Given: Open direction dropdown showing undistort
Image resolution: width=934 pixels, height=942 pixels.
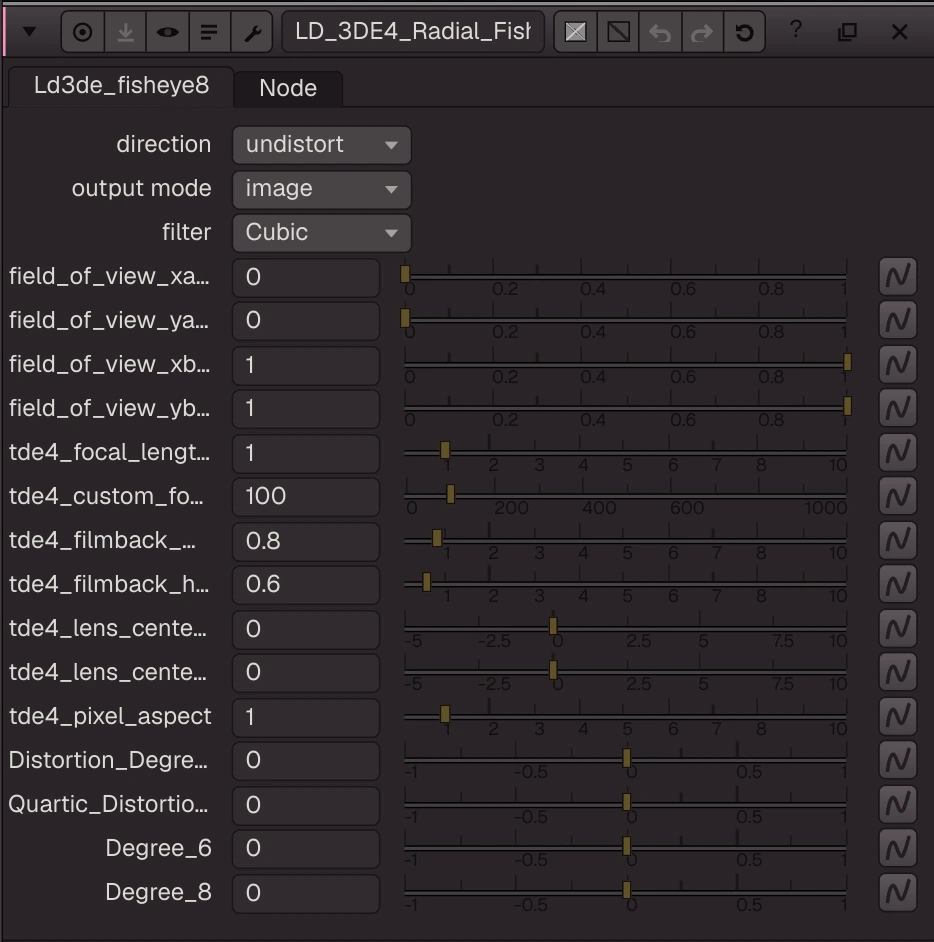Looking at the screenshot, I should [322, 145].
